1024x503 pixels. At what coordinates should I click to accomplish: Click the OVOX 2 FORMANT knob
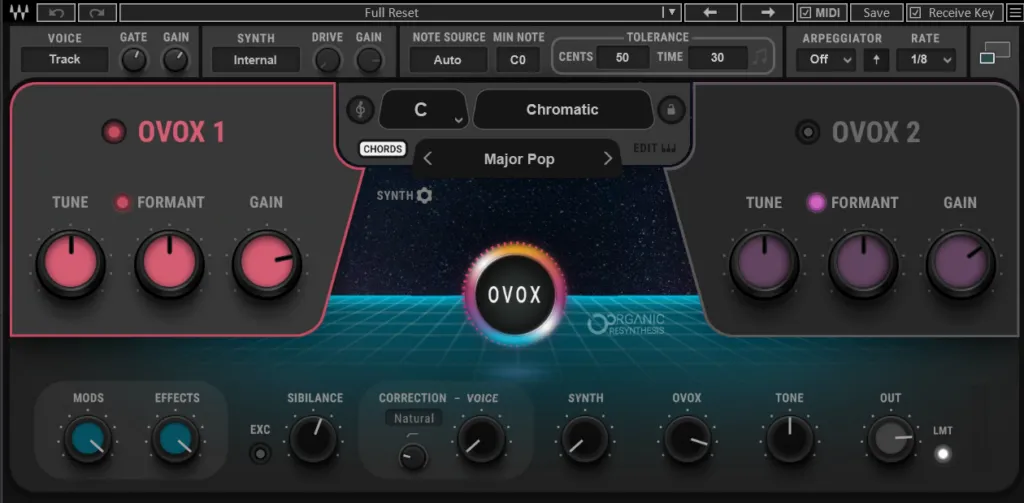pyautogui.click(x=863, y=264)
